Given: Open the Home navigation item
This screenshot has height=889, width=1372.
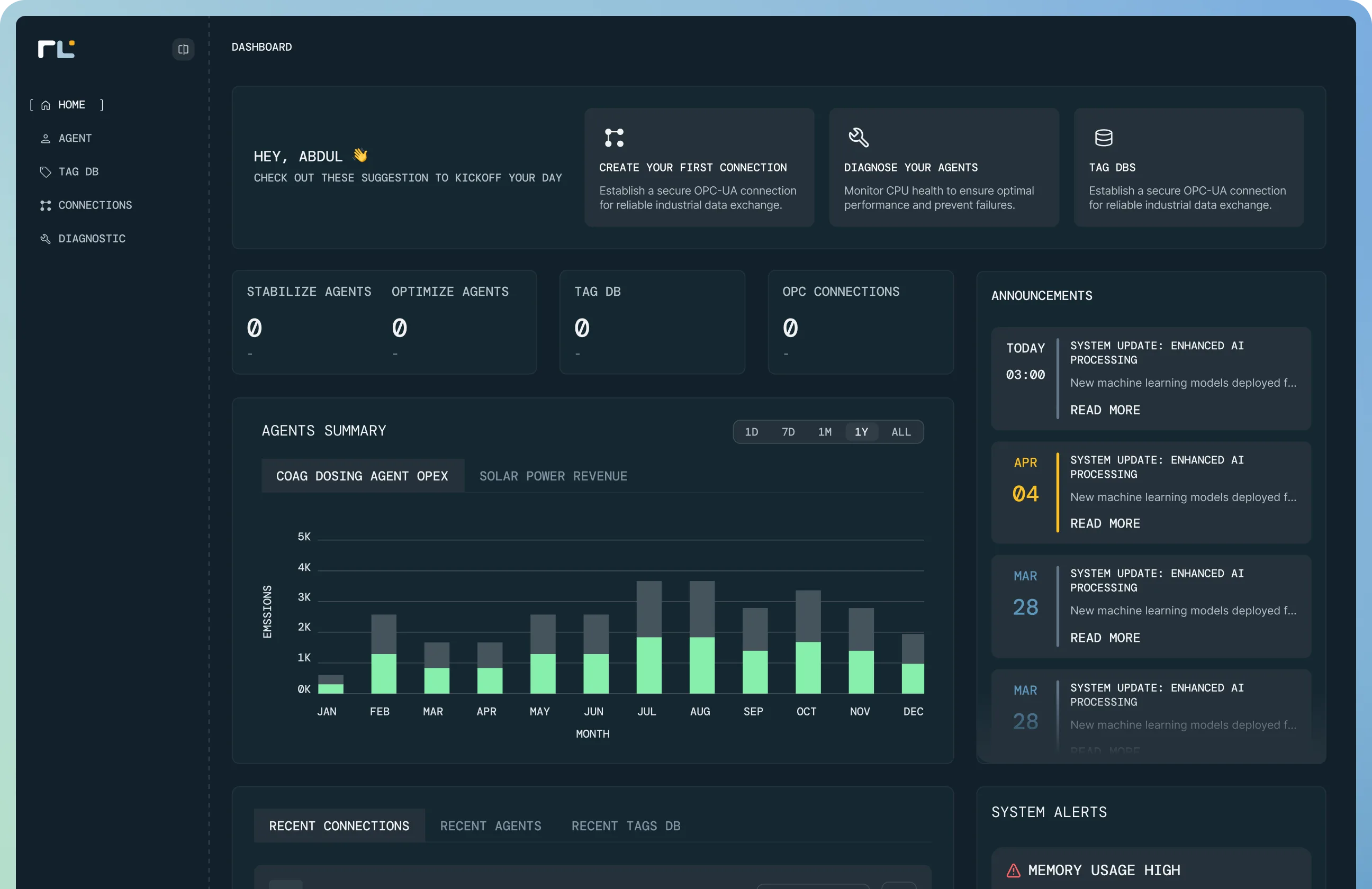Looking at the screenshot, I should (67, 105).
